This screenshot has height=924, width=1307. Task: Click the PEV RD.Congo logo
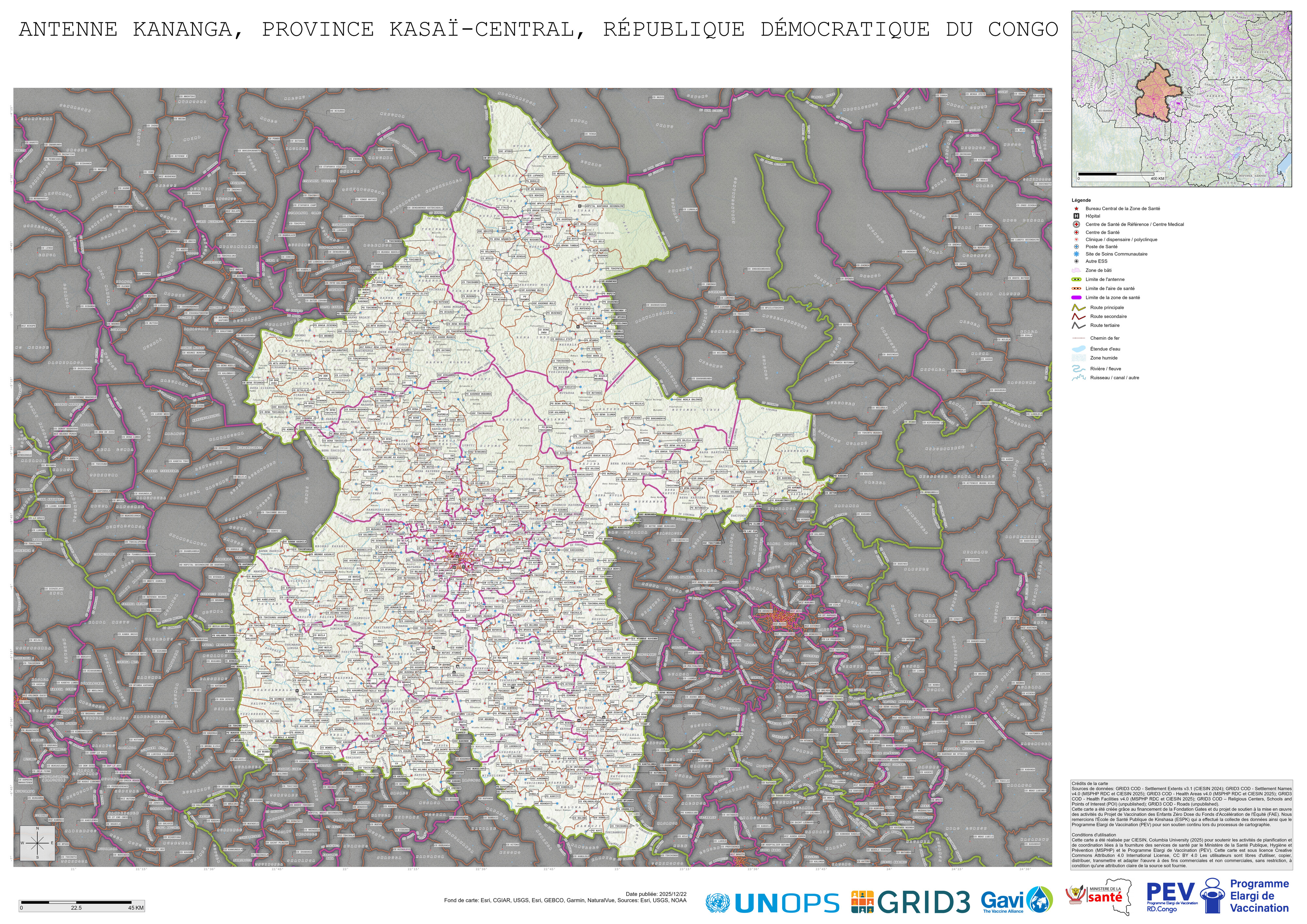point(1172,897)
